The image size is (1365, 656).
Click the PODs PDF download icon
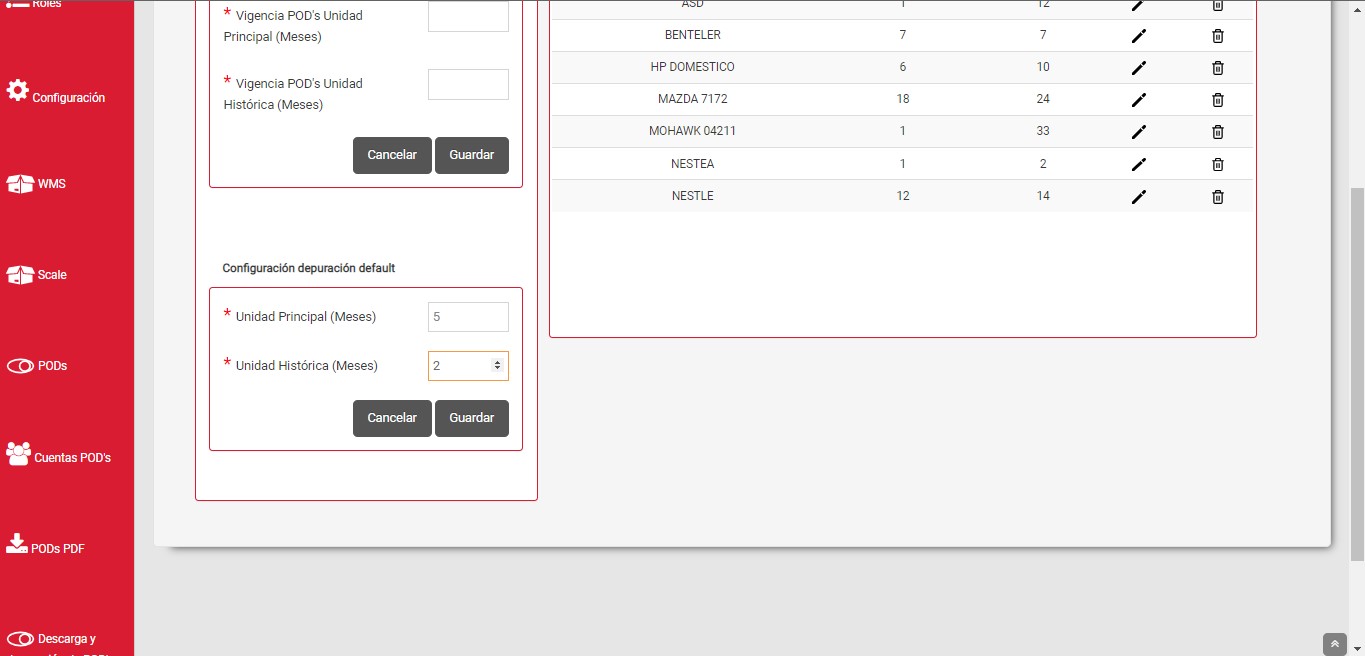tap(17, 543)
